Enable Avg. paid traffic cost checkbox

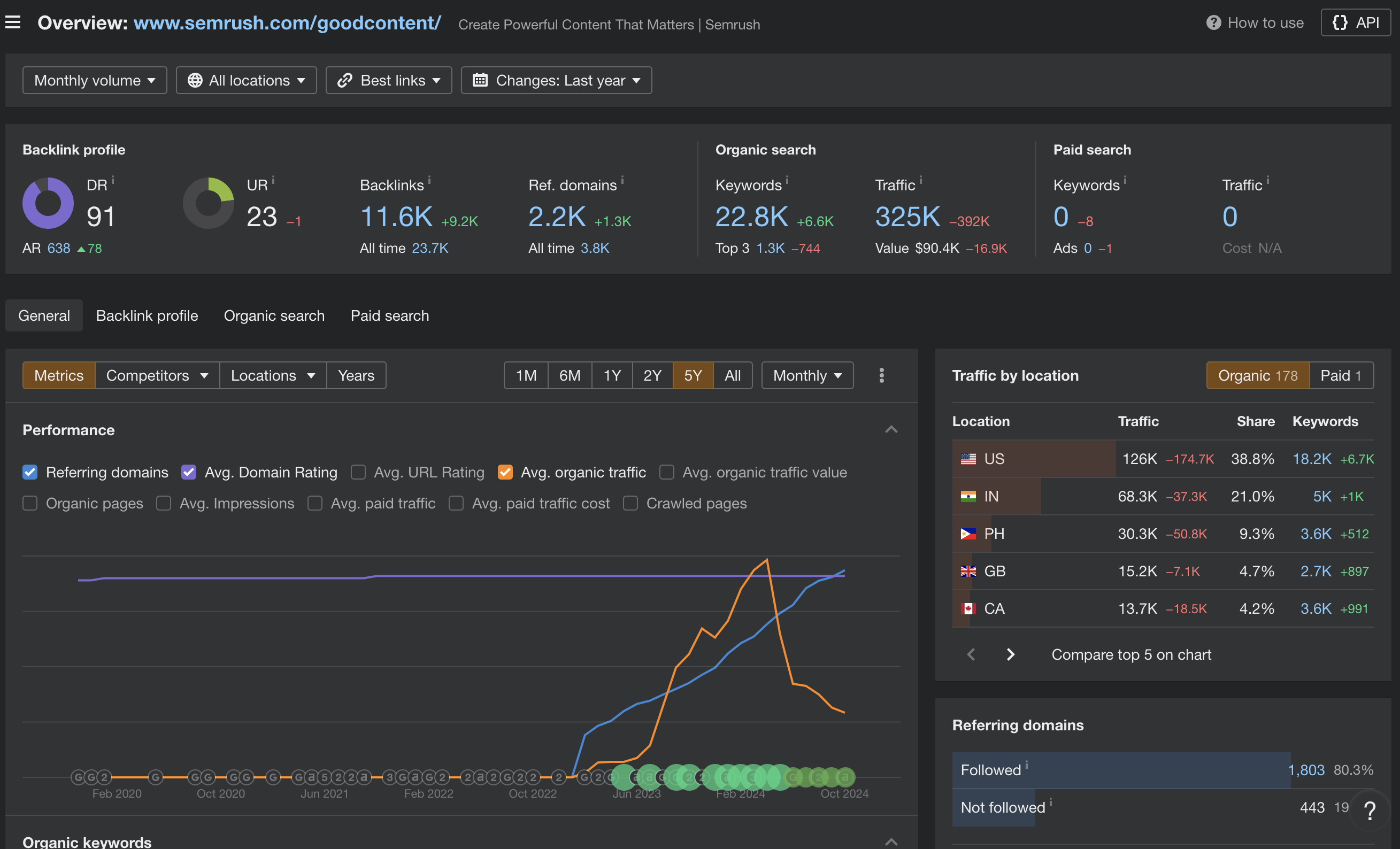(456, 503)
